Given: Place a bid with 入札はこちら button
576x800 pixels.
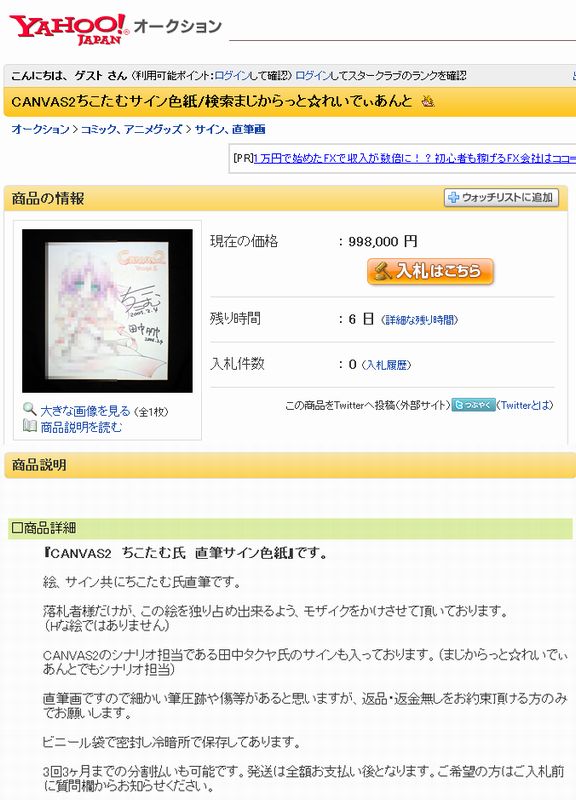Looking at the screenshot, I should (430, 271).
